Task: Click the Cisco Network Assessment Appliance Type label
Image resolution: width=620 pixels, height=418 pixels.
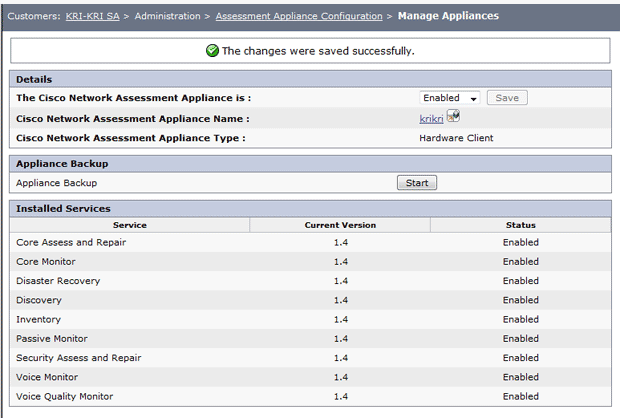Action: pyautogui.click(x=131, y=138)
